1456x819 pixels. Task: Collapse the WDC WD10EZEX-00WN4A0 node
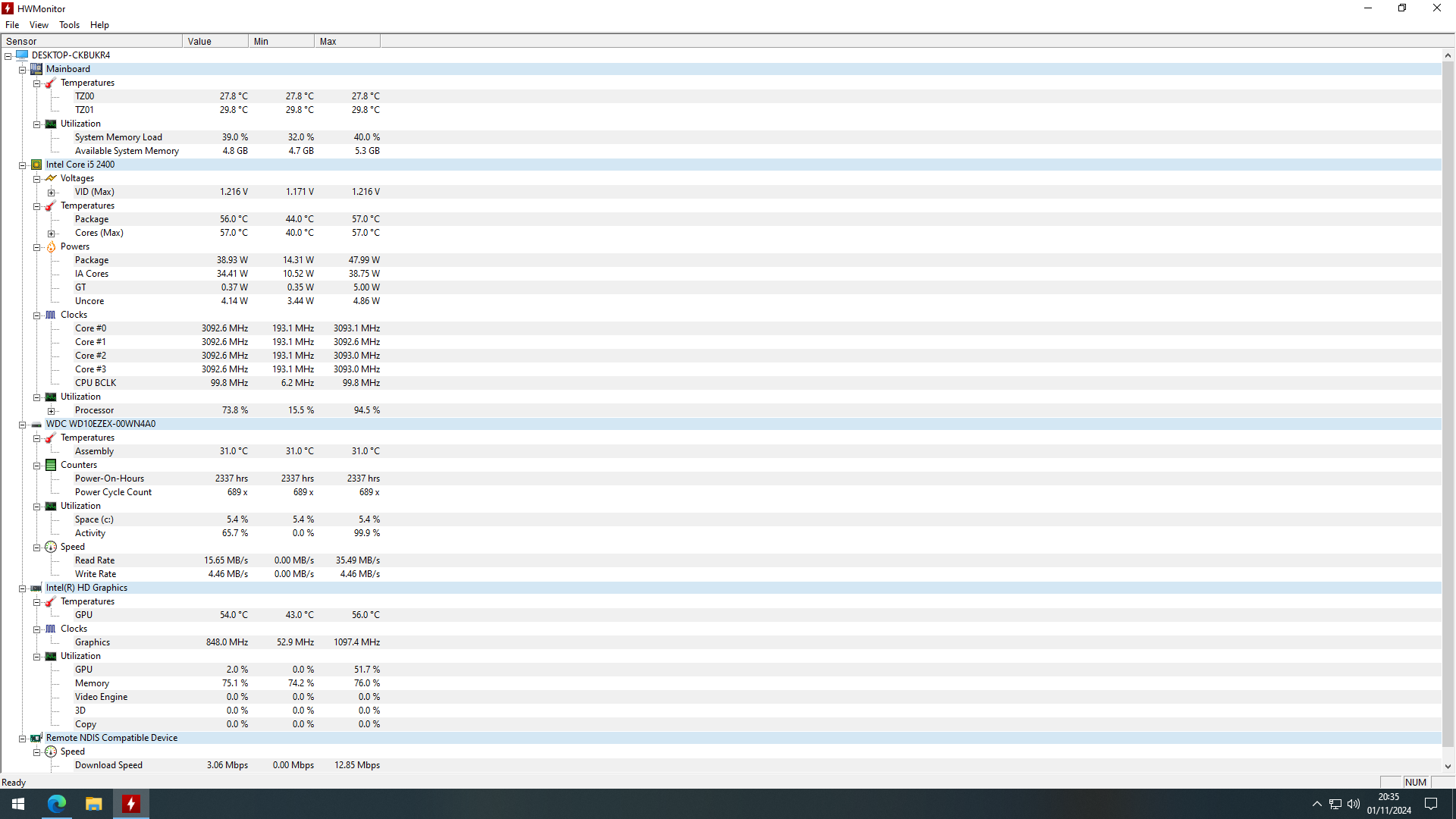(23, 425)
